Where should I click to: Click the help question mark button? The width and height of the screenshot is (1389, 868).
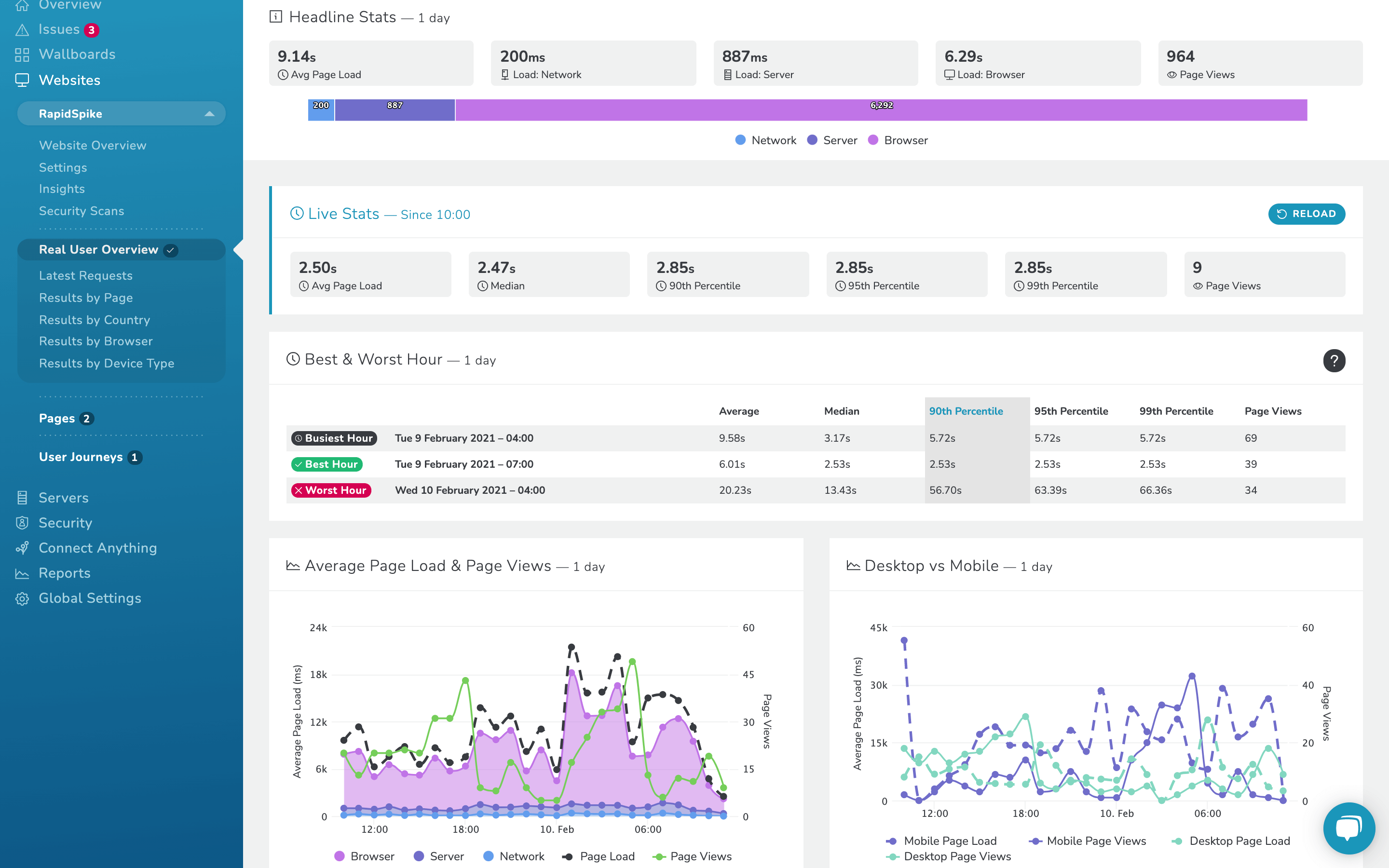[1335, 361]
